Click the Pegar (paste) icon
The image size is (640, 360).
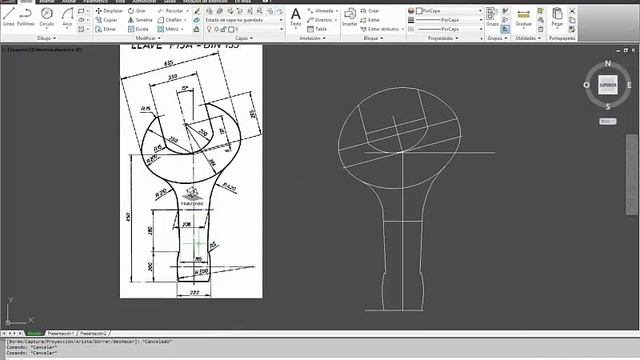(x=557, y=17)
